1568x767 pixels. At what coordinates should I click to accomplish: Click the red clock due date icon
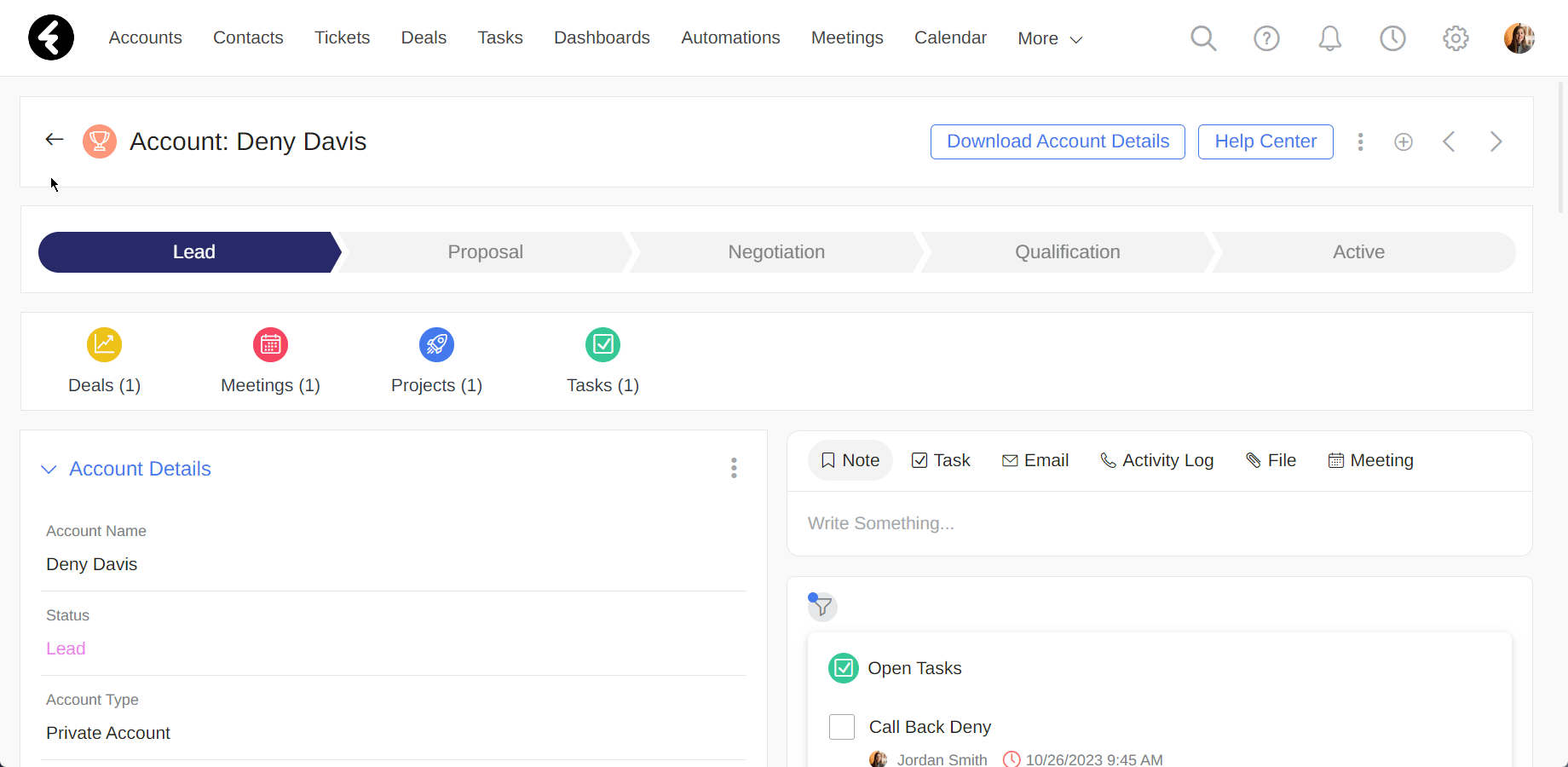(1012, 759)
